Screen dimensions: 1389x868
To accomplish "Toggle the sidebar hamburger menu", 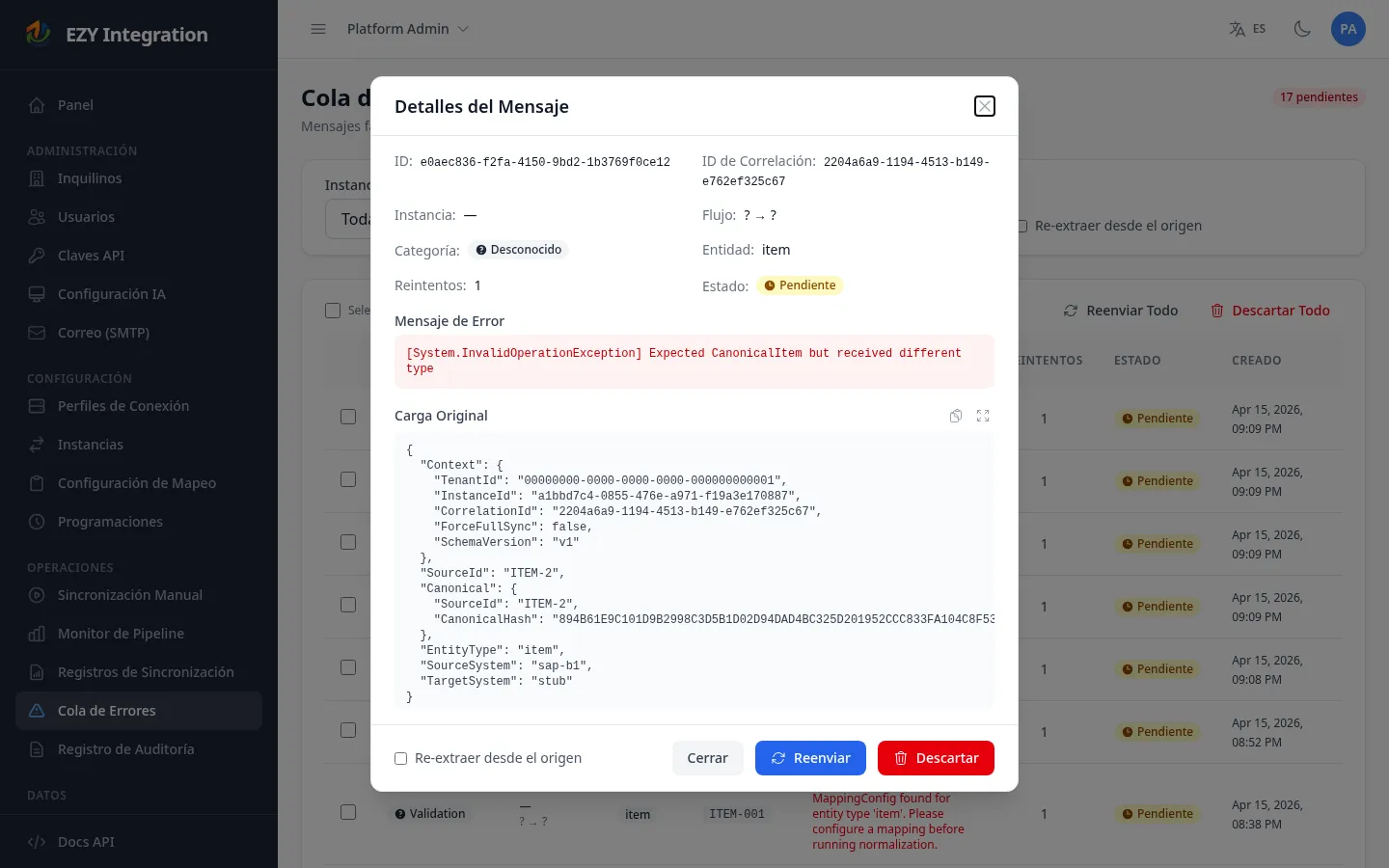I will 318,29.
